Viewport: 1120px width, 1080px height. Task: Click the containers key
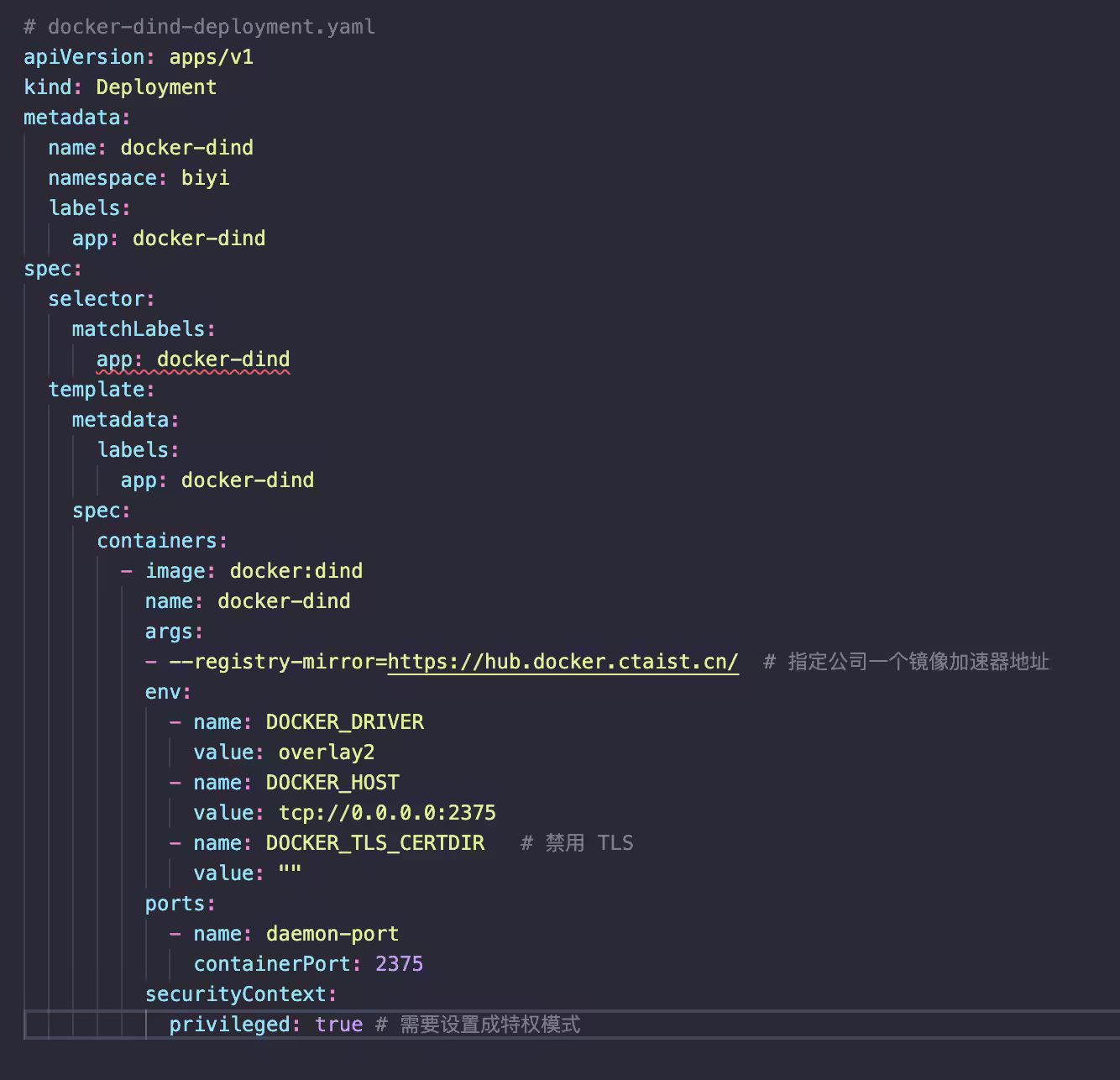pyautogui.click(x=156, y=541)
